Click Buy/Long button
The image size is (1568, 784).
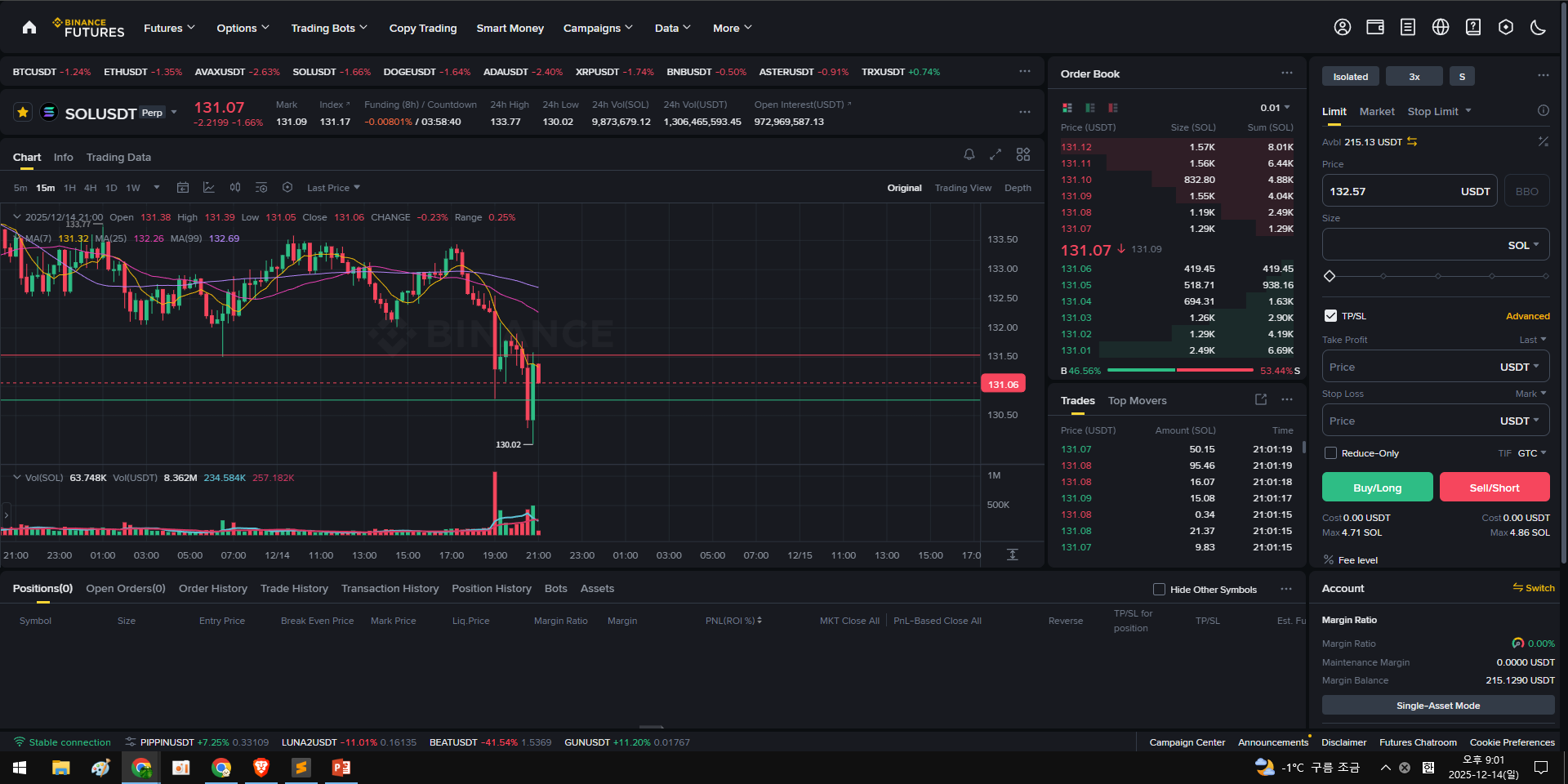coord(1377,487)
